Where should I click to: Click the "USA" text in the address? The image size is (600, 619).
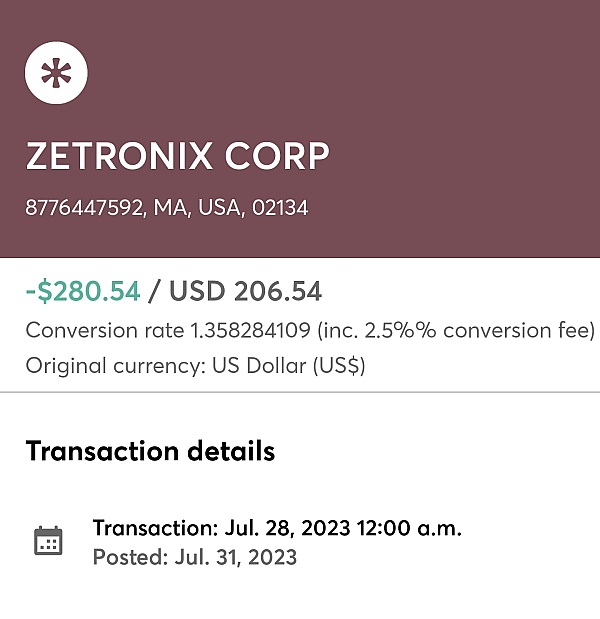point(219,208)
